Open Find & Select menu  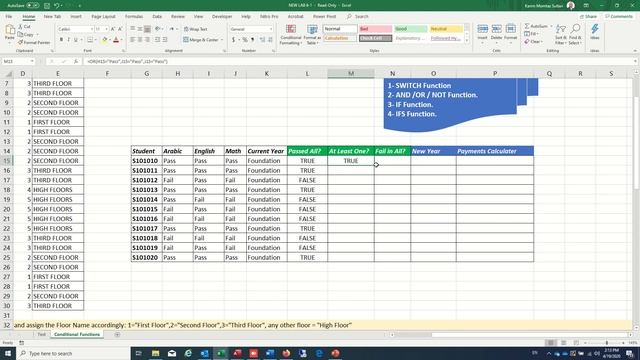575,34
